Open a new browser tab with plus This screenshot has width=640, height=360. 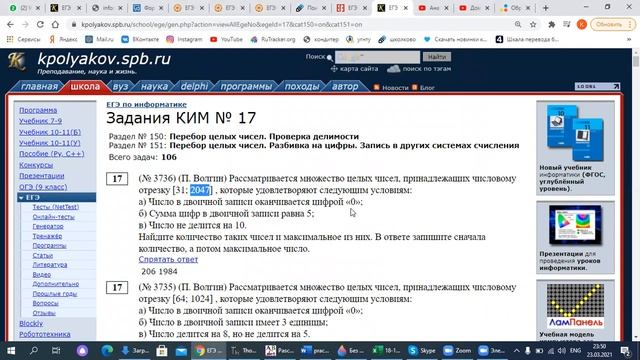tap(546, 8)
